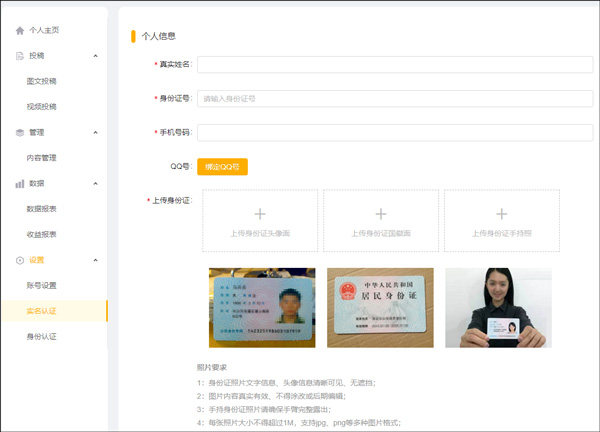Click the sample handheld ID photo thumbnail
This screenshot has width=600, height=432.
click(x=498, y=307)
